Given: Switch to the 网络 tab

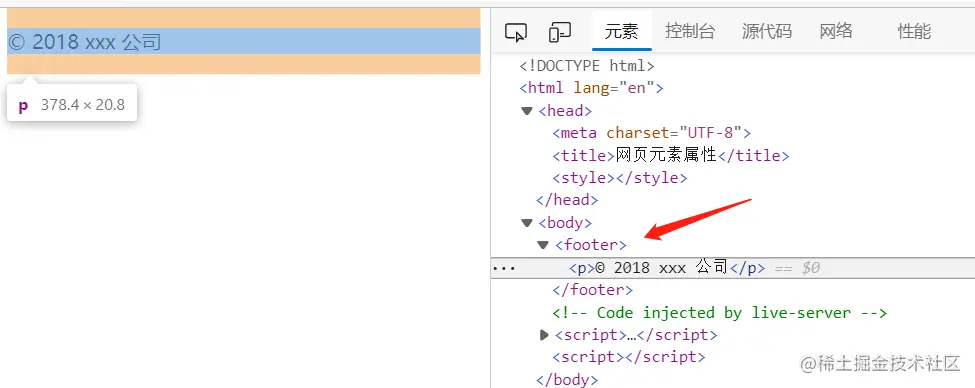Looking at the screenshot, I should 836,31.
